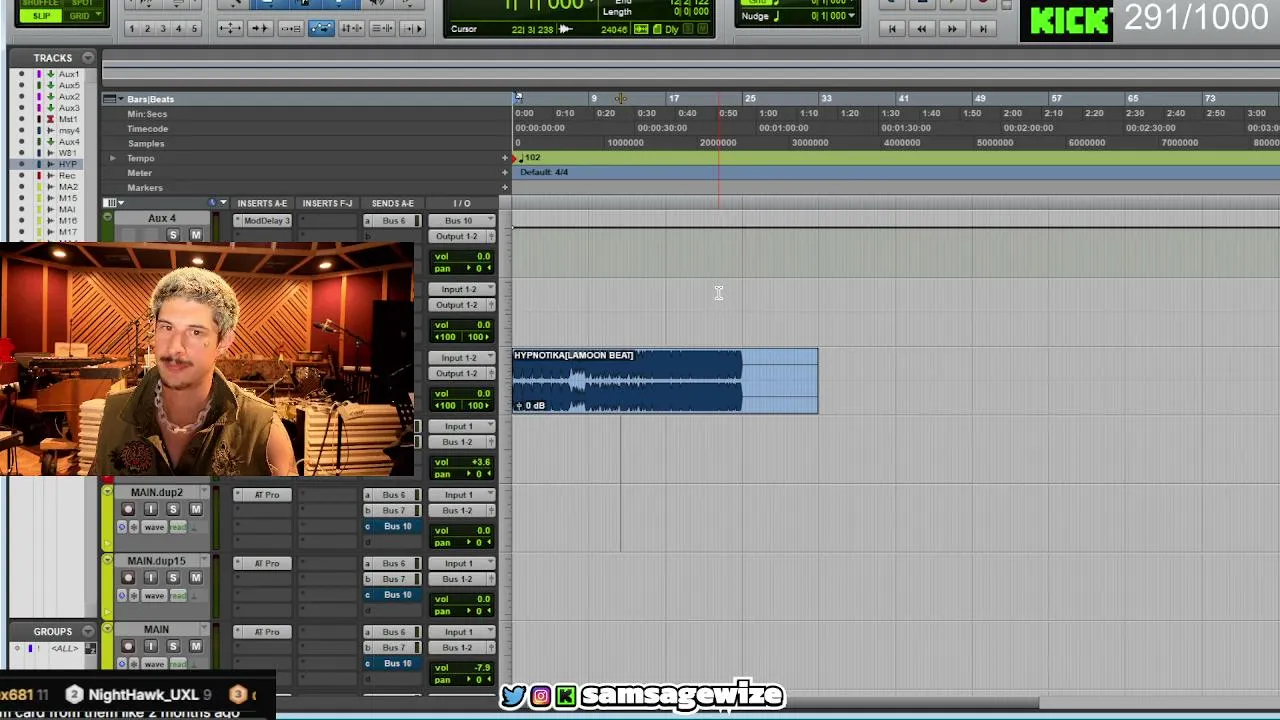Recall zoom preset 1
1280x720 pixels.
[x=131, y=28]
